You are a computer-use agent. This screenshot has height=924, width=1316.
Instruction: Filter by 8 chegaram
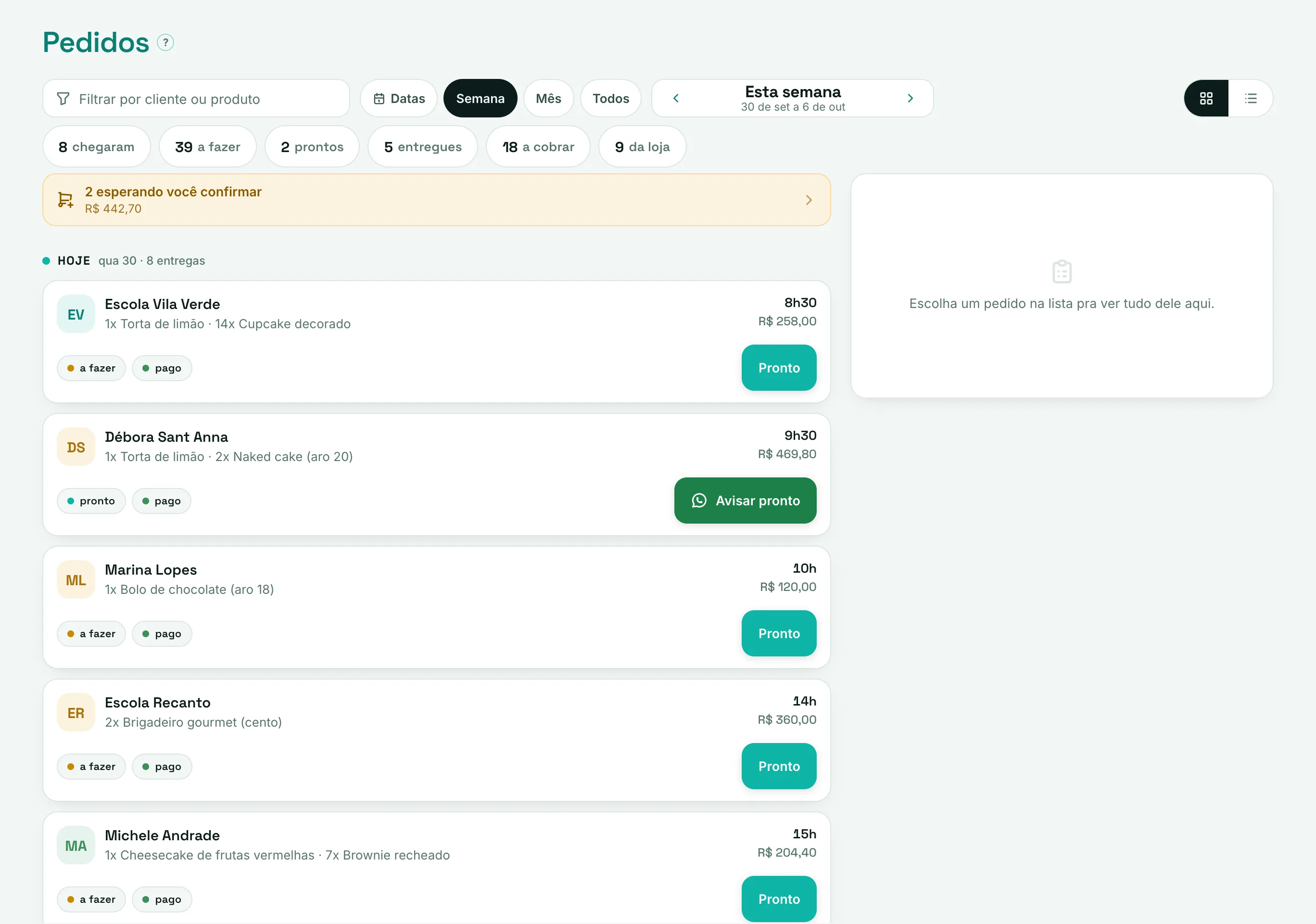[x=96, y=147]
